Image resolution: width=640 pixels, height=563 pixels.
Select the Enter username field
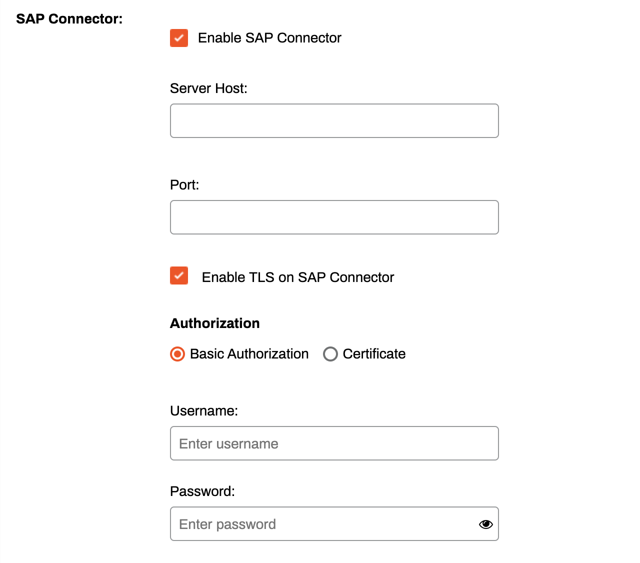coord(334,443)
